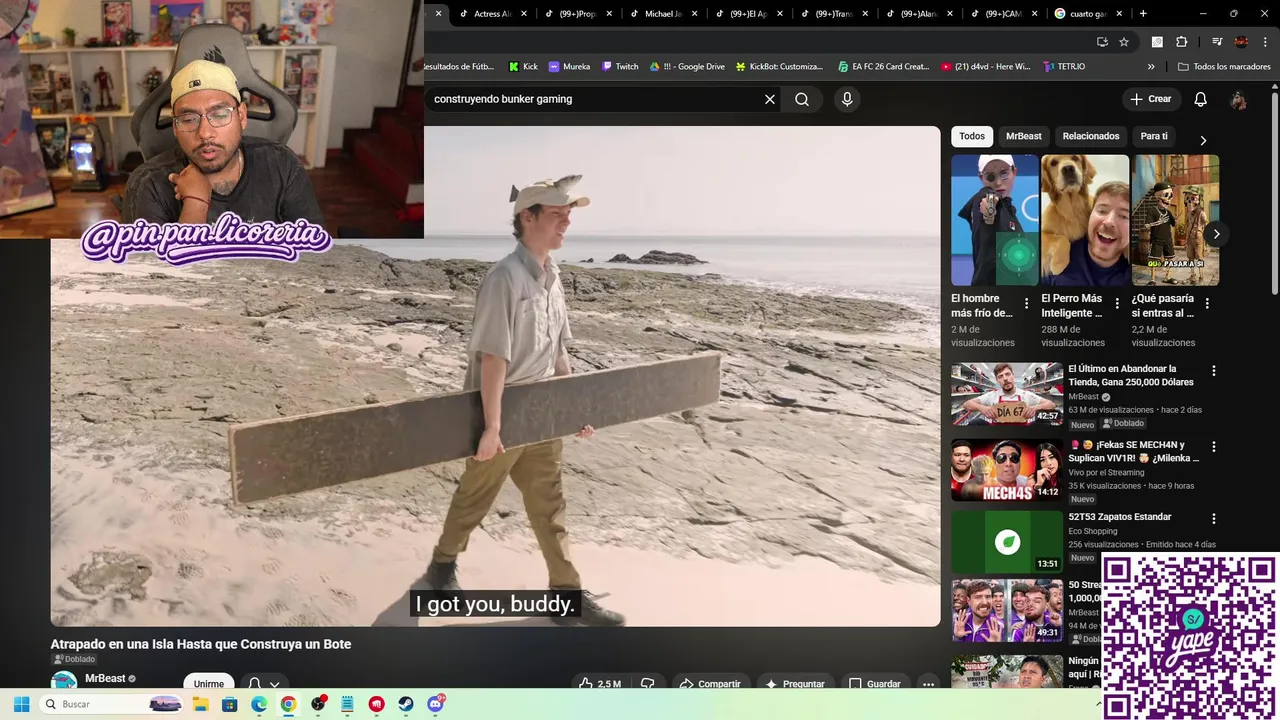Viewport: 1280px width, 720px height.
Task: Open Chrome three-dot menu
Action: tap(1265, 42)
